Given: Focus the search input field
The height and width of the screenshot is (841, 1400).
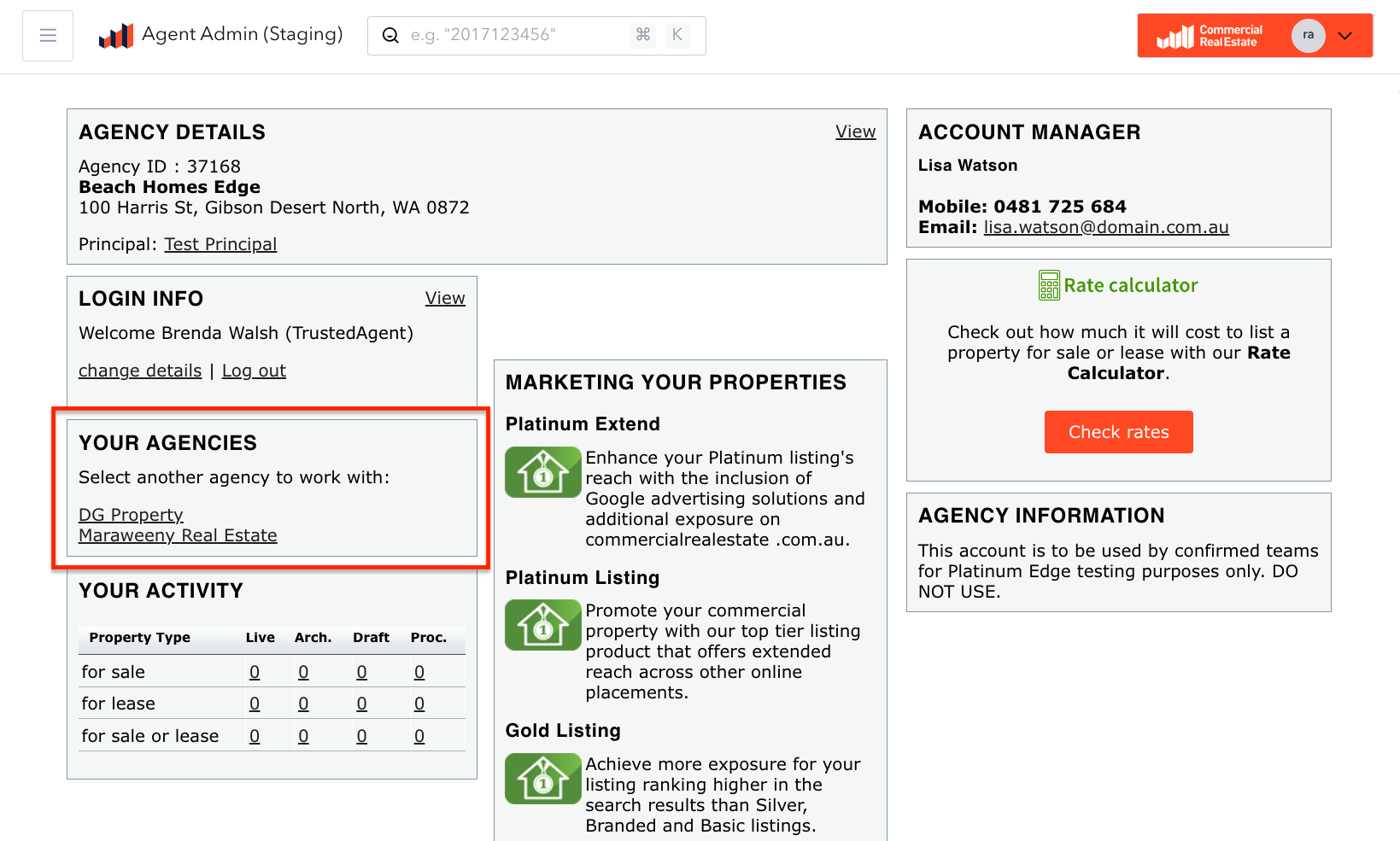Looking at the screenshot, I should 536,35.
